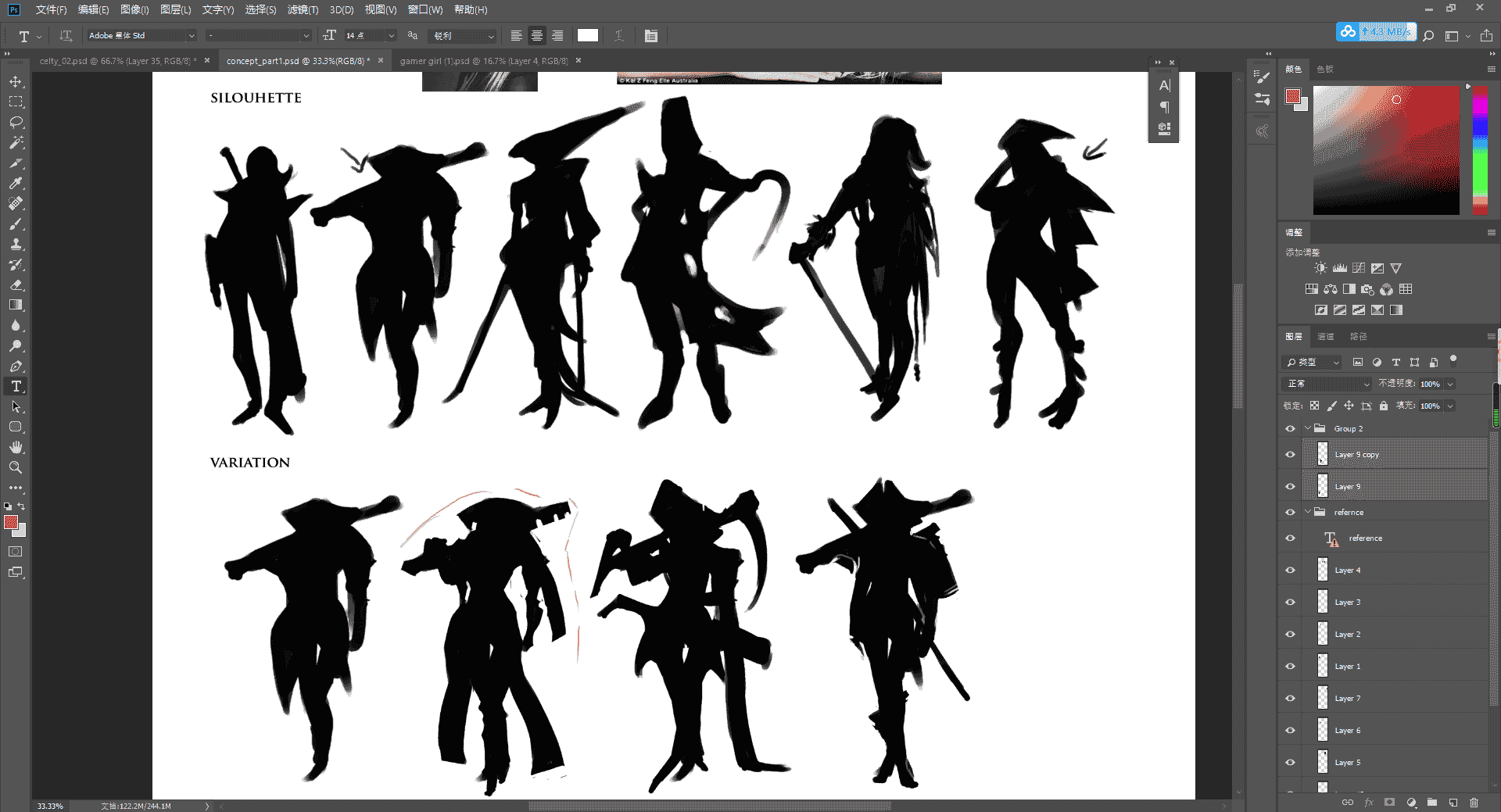Collapse the Group 2 folder
This screenshot has height=812, width=1501.
pyautogui.click(x=1307, y=428)
